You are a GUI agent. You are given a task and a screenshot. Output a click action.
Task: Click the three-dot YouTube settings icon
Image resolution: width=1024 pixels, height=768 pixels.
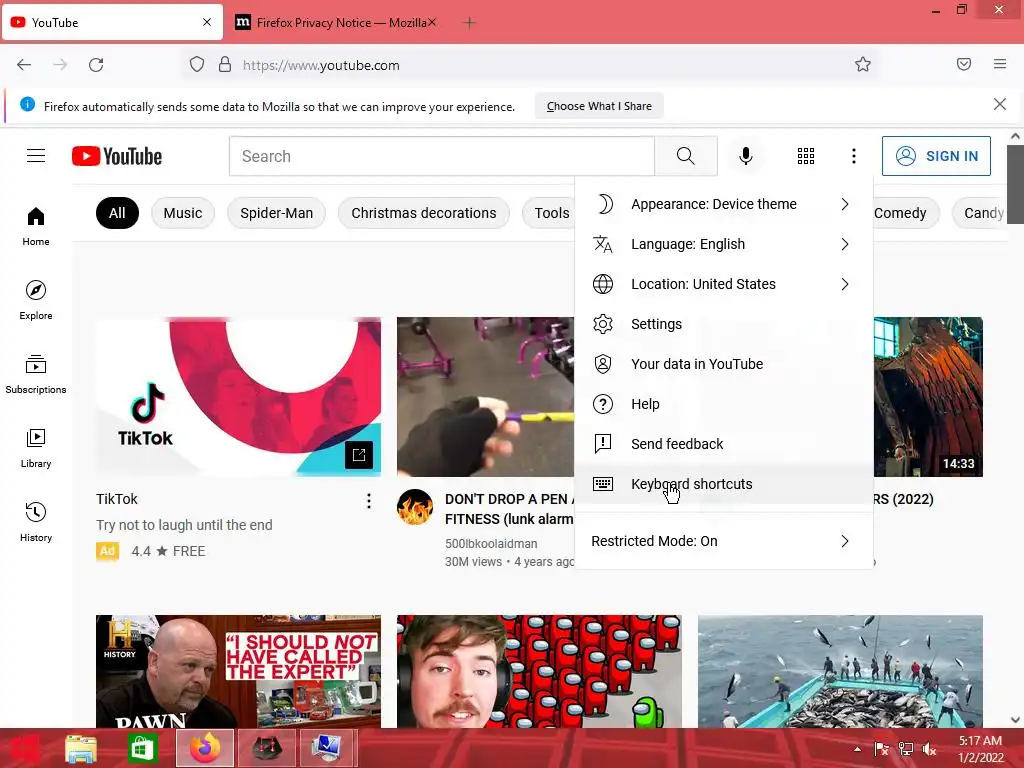click(854, 156)
